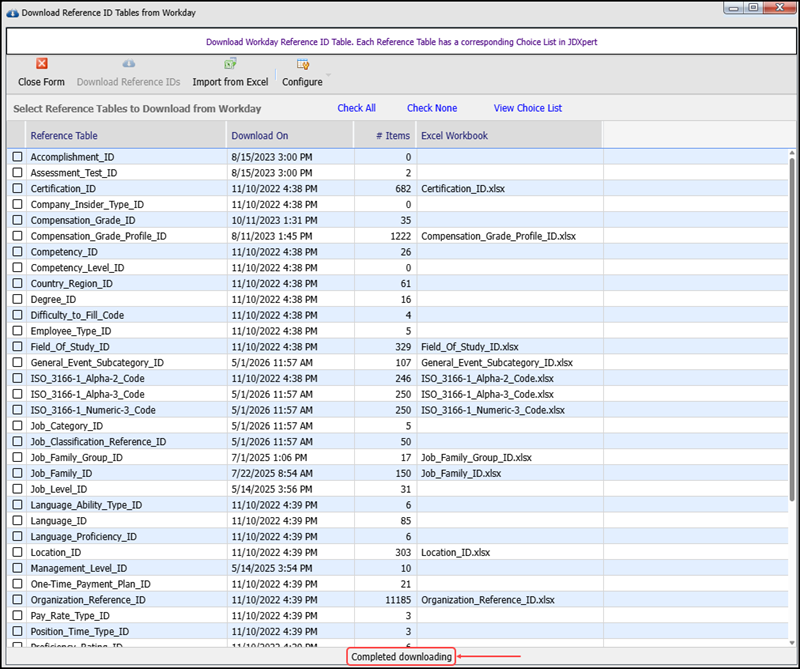800x669 pixels.
Task: Maximize the Download Reference ID Tables window
Action: coord(753,8)
